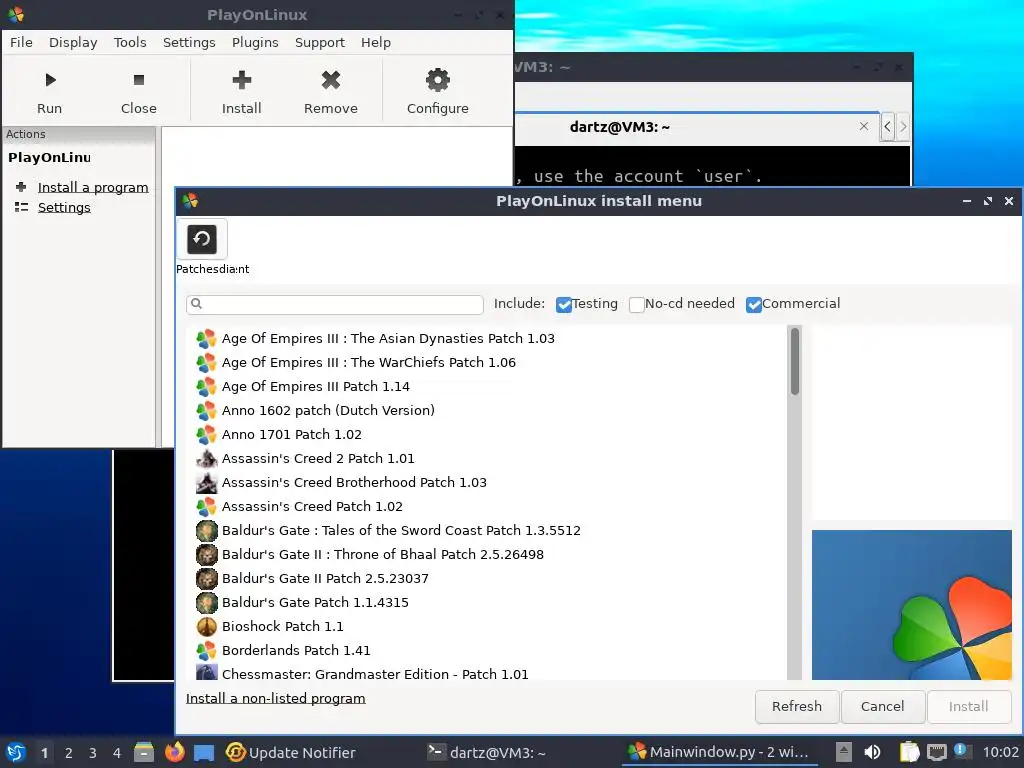1024x768 pixels.
Task: Open dartz@VM3 terminal taskbar button
Action: [x=487, y=753]
